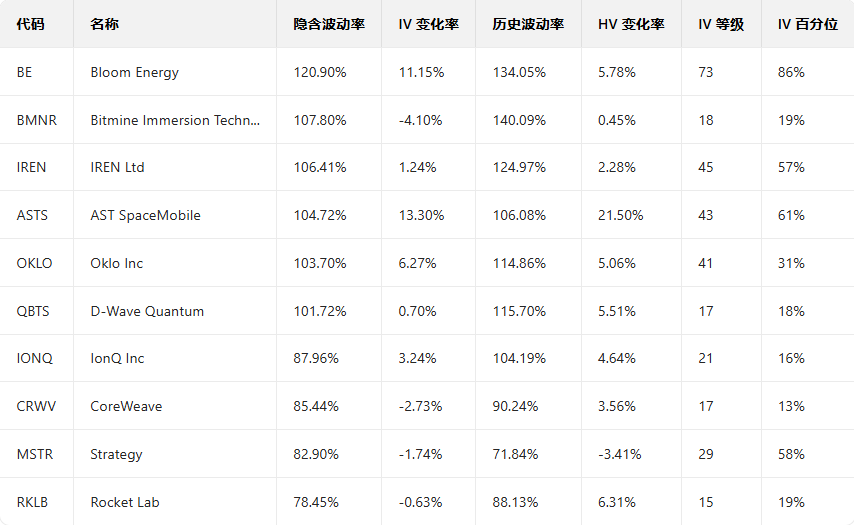Open the OKLO ticker code
The image size is (854, 525).
pos(34,263)
